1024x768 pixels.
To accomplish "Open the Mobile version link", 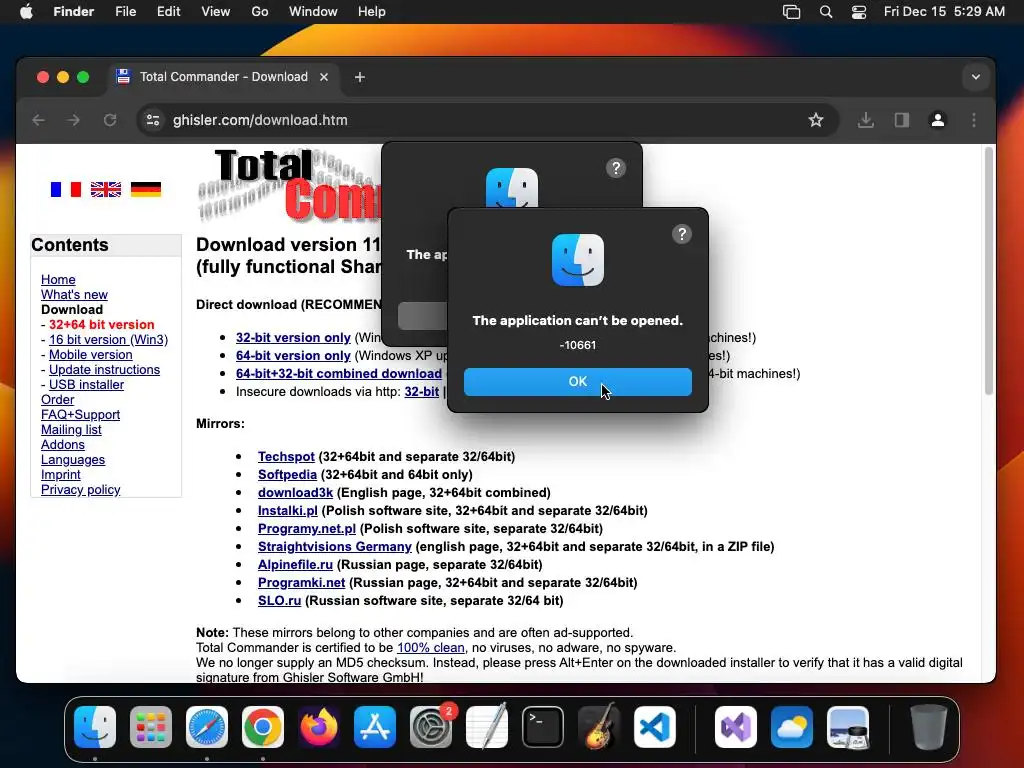I will (91, 355).
